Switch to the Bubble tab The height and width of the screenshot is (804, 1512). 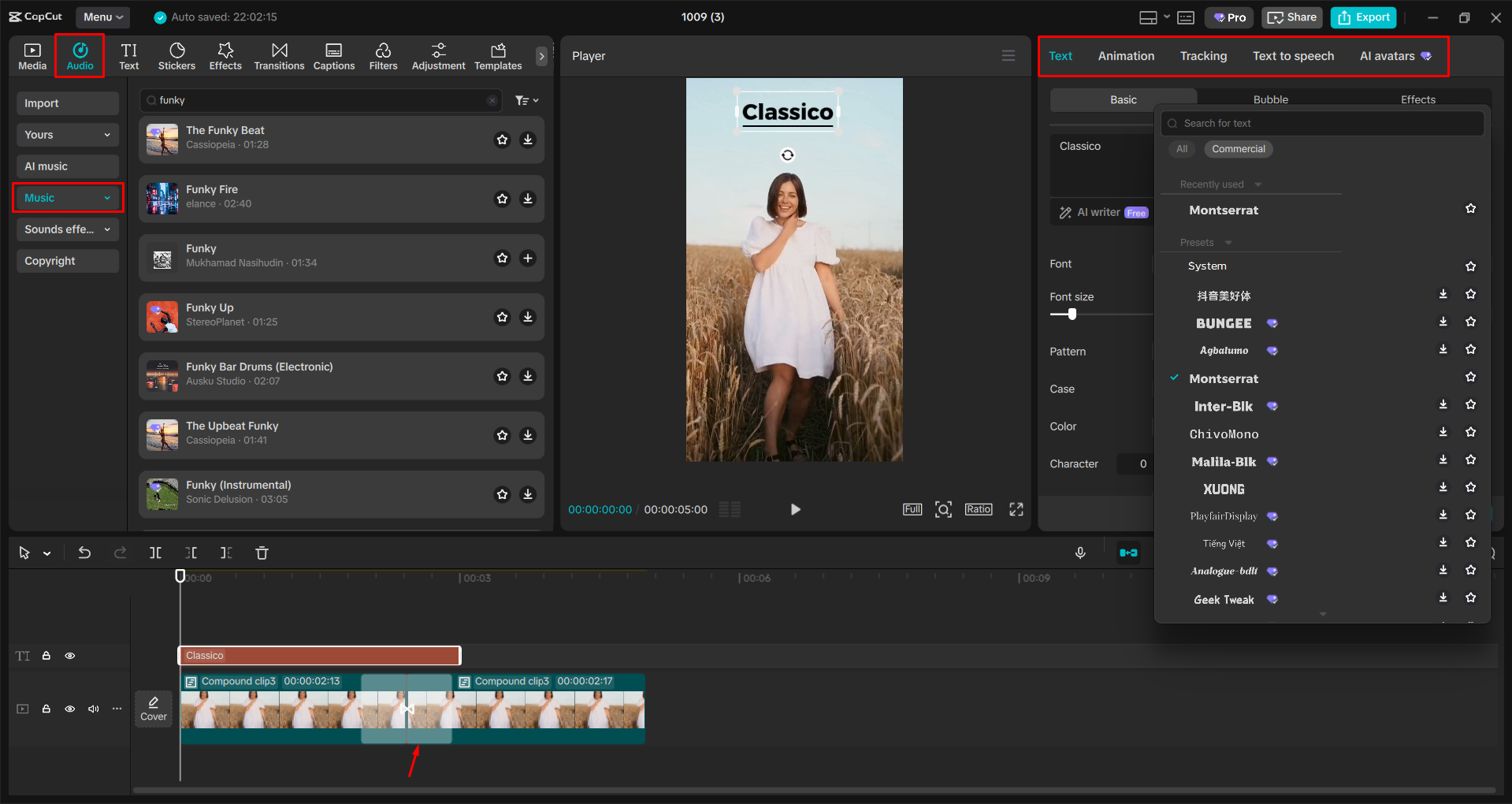(1270, 99)
